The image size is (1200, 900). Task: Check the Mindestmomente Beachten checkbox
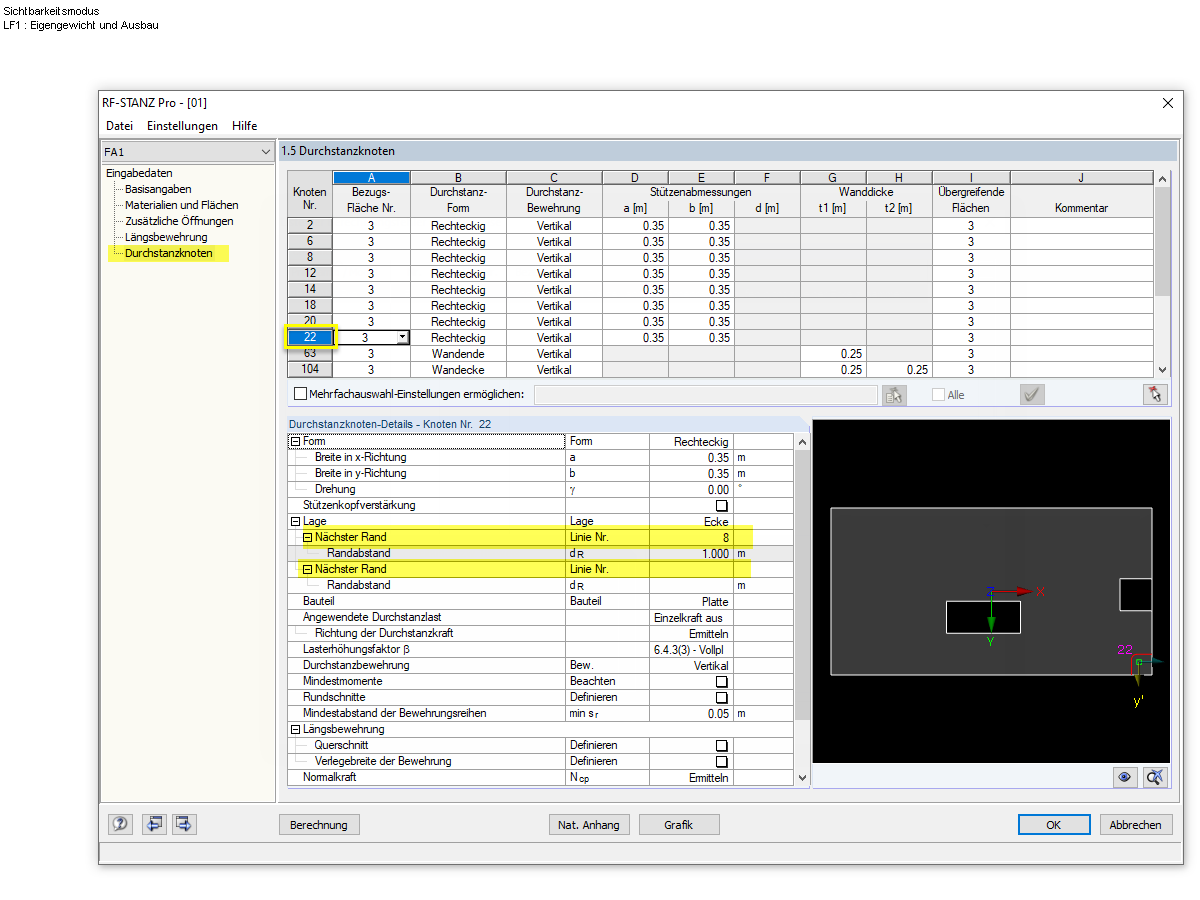click(x=722, y=682)
